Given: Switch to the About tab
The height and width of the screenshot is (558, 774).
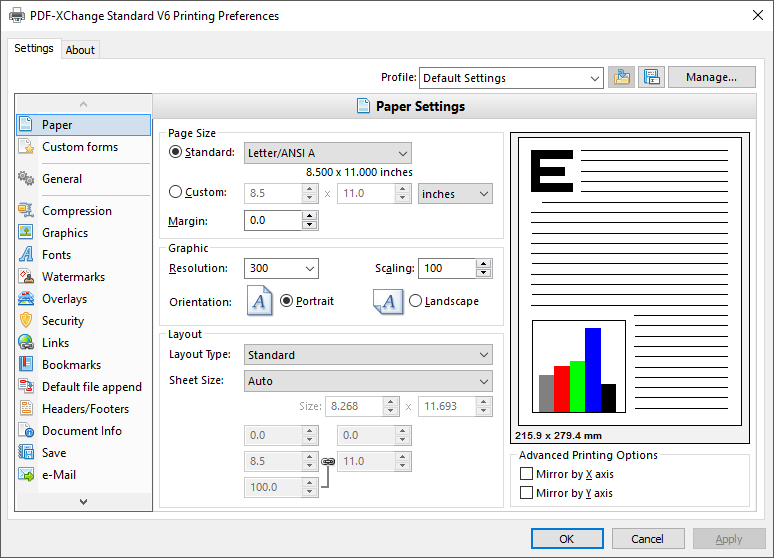Looking at the screenshot, I should point(80,50).
